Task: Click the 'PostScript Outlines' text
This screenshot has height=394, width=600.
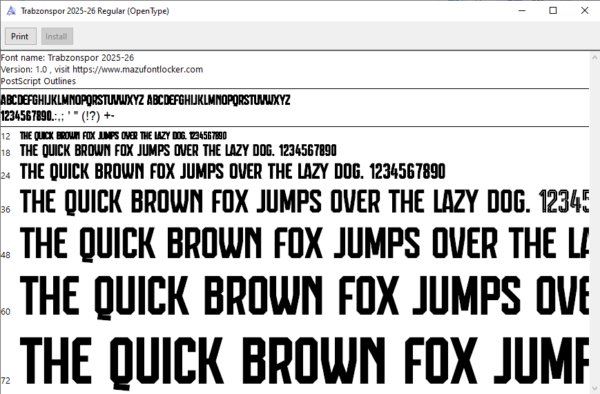Action: click(x=38, y=81)
